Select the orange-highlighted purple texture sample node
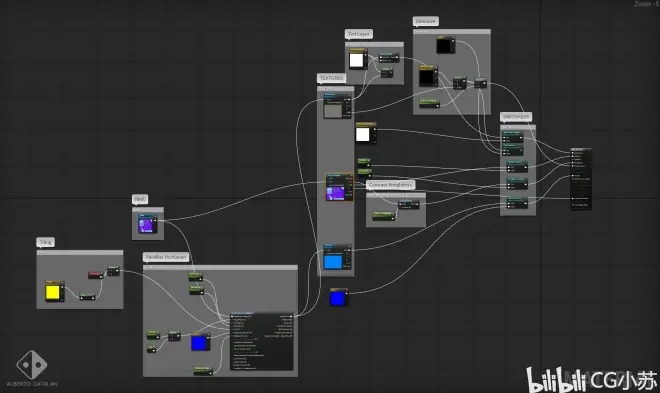The height and width of the screenshot is (393, 660). tap(339, 187)
